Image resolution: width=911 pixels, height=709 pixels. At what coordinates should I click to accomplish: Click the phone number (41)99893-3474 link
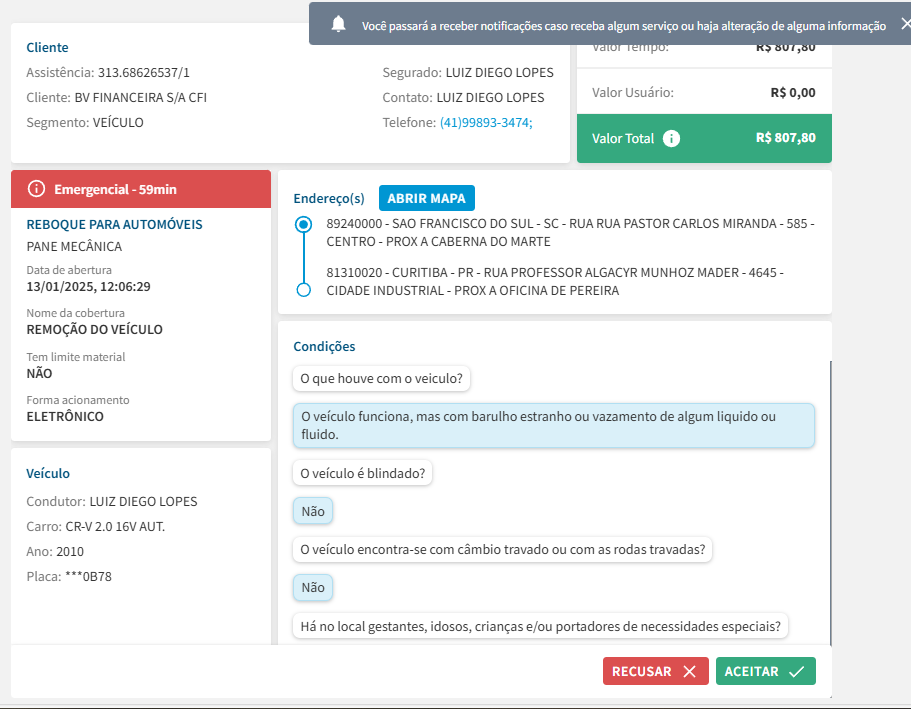click(486, 123)
